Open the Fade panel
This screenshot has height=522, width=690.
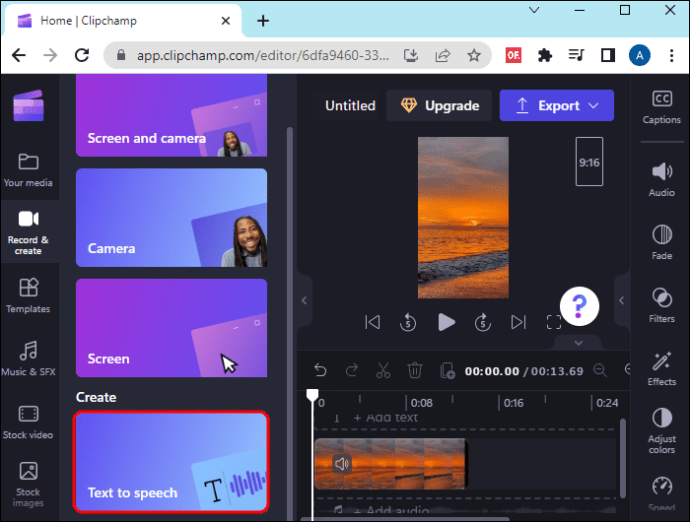pos(661,243)
